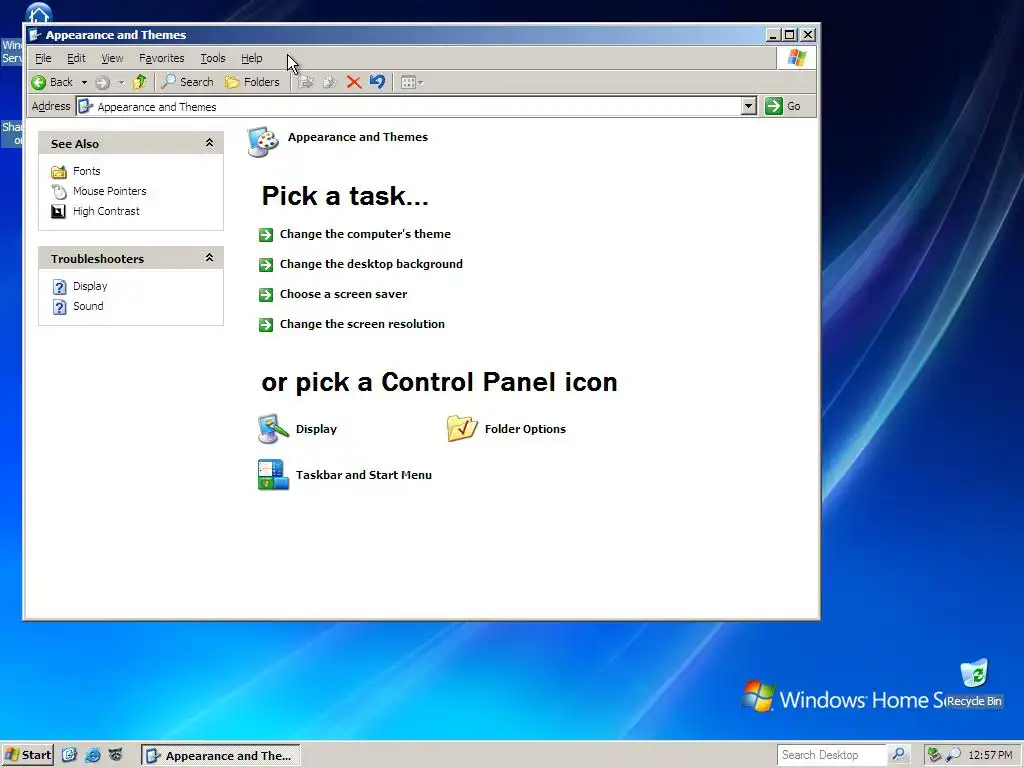This screenshot has width=1024, height=768.
Task: Click the Search Desktop input box
Action: (x=832, y=755)
